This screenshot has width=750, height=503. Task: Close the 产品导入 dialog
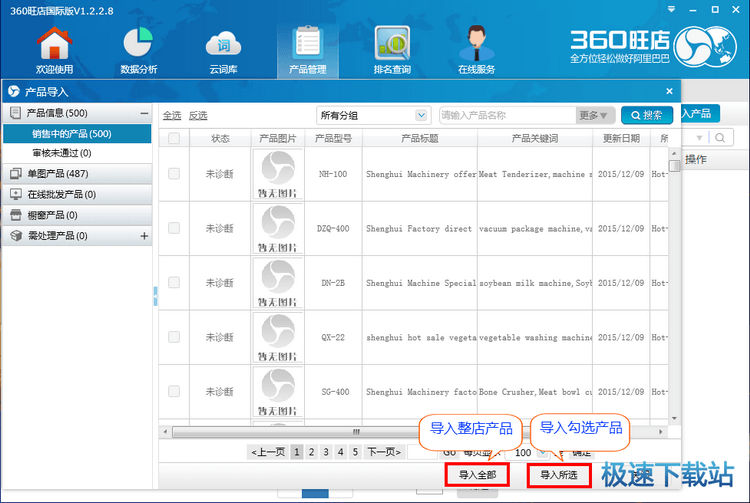[669, 91]
